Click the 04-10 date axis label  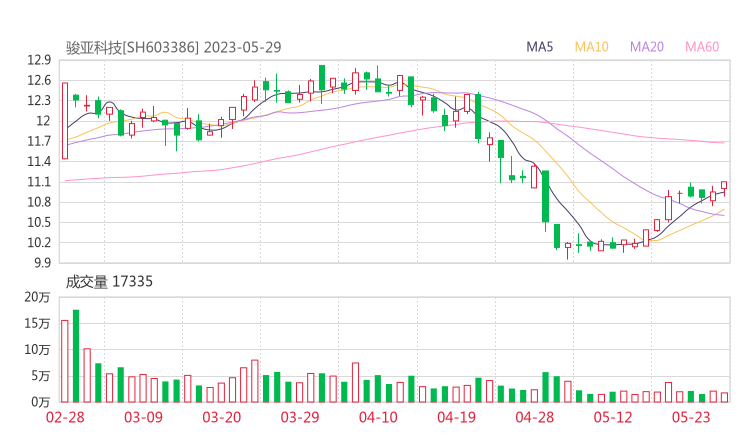click(378, 417)
